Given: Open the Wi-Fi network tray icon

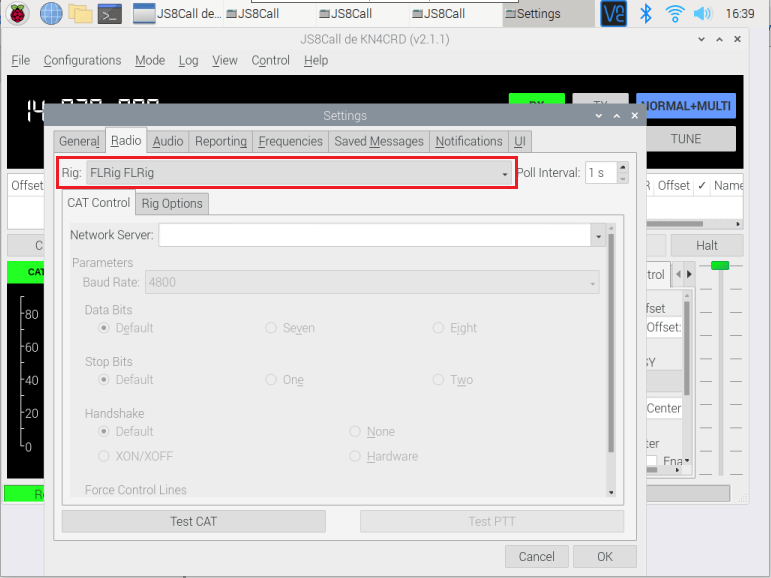Looking at the screenshot, I should (675, 14).
